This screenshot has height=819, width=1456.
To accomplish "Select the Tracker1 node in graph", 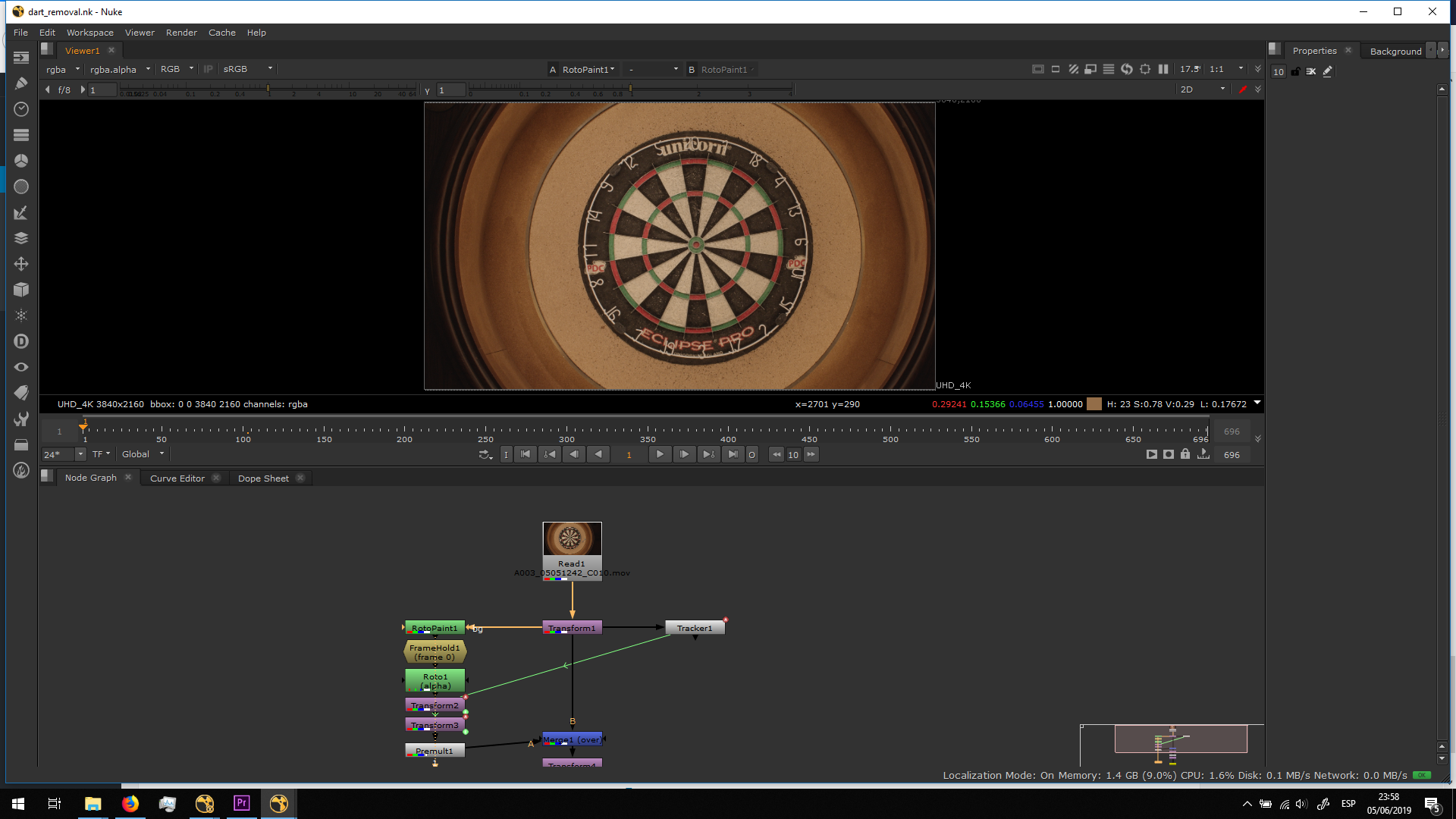I will click(x=695, y=628).
